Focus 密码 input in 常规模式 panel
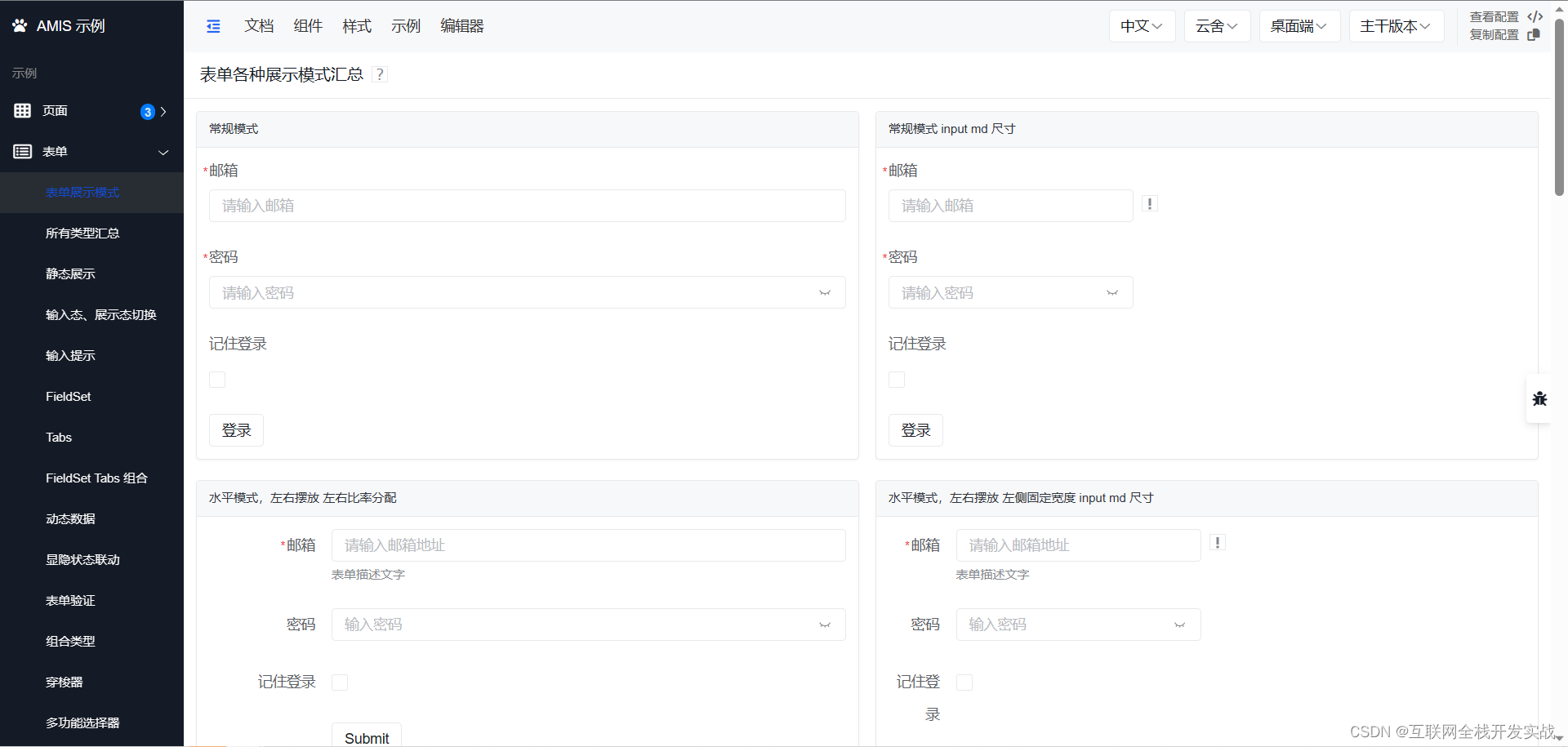This screenshot has width=1568, height=747. [x=528, y=292]
